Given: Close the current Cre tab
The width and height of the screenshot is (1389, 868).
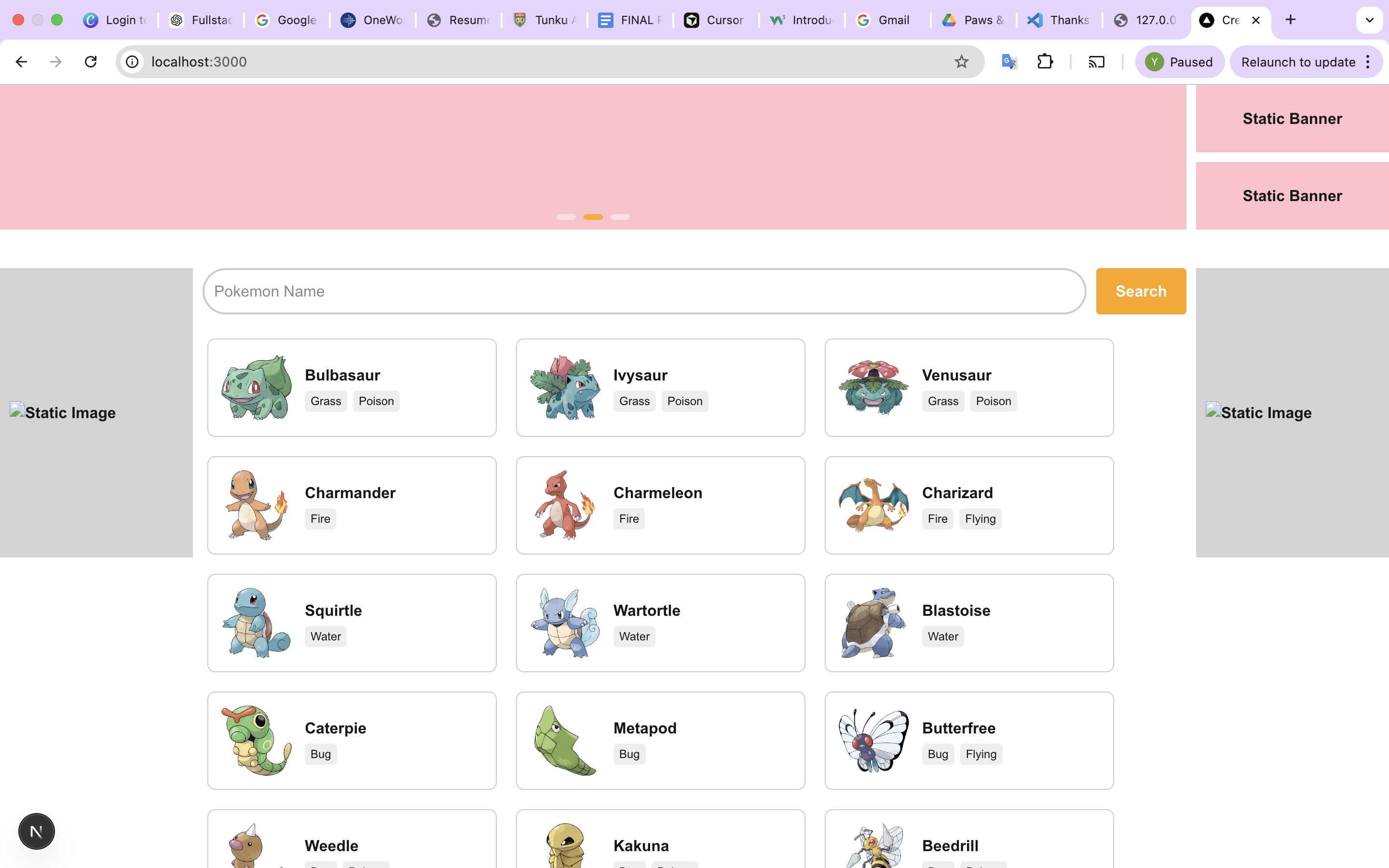Looking at the screenshot, I should (x=1256, y=20).
